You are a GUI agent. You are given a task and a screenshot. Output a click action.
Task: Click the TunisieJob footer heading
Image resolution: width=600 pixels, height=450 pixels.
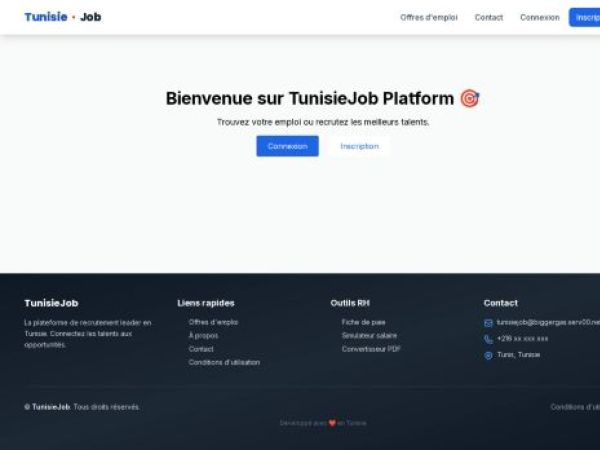51,303
